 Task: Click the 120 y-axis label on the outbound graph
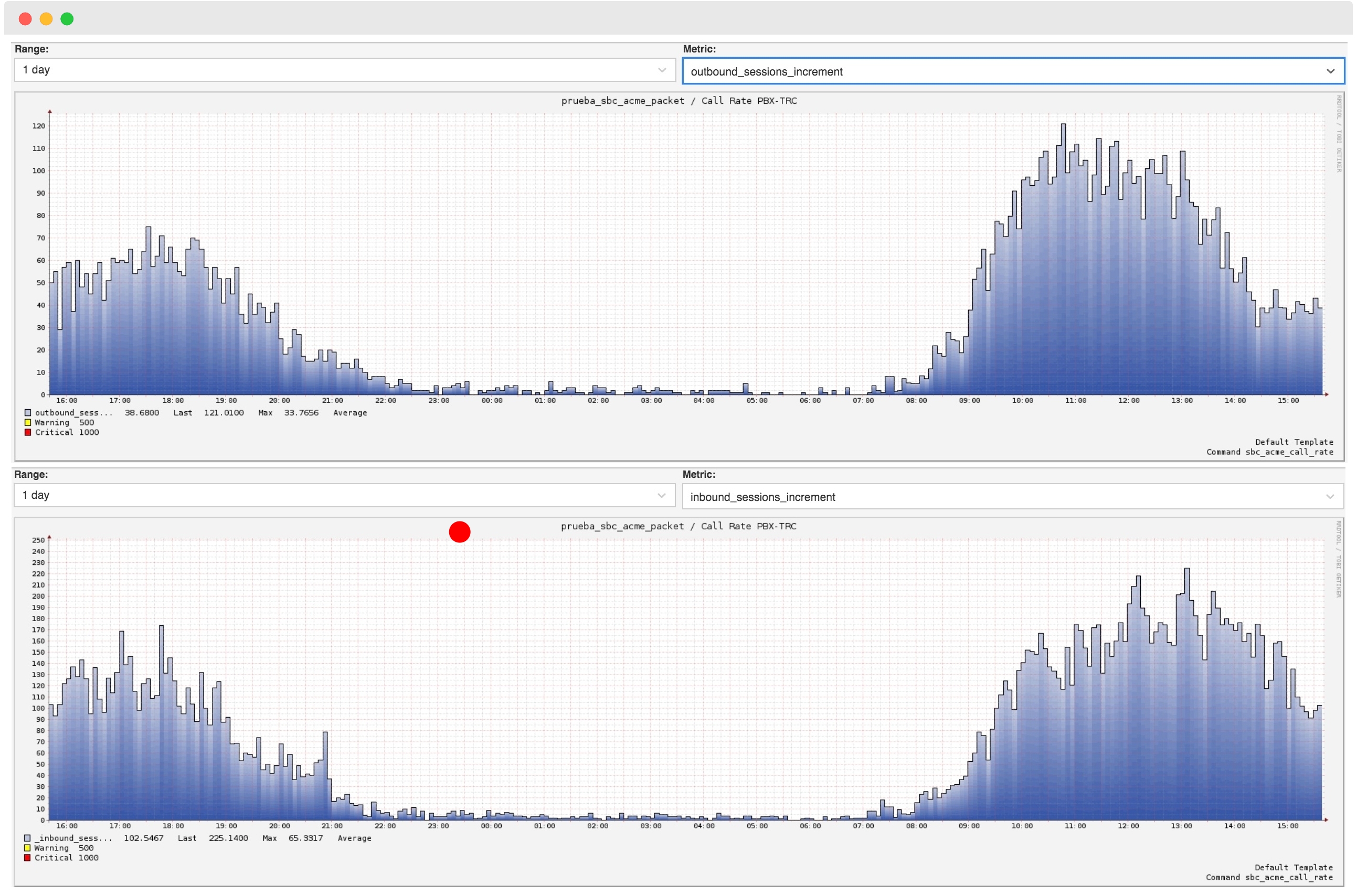pos(38,126)
